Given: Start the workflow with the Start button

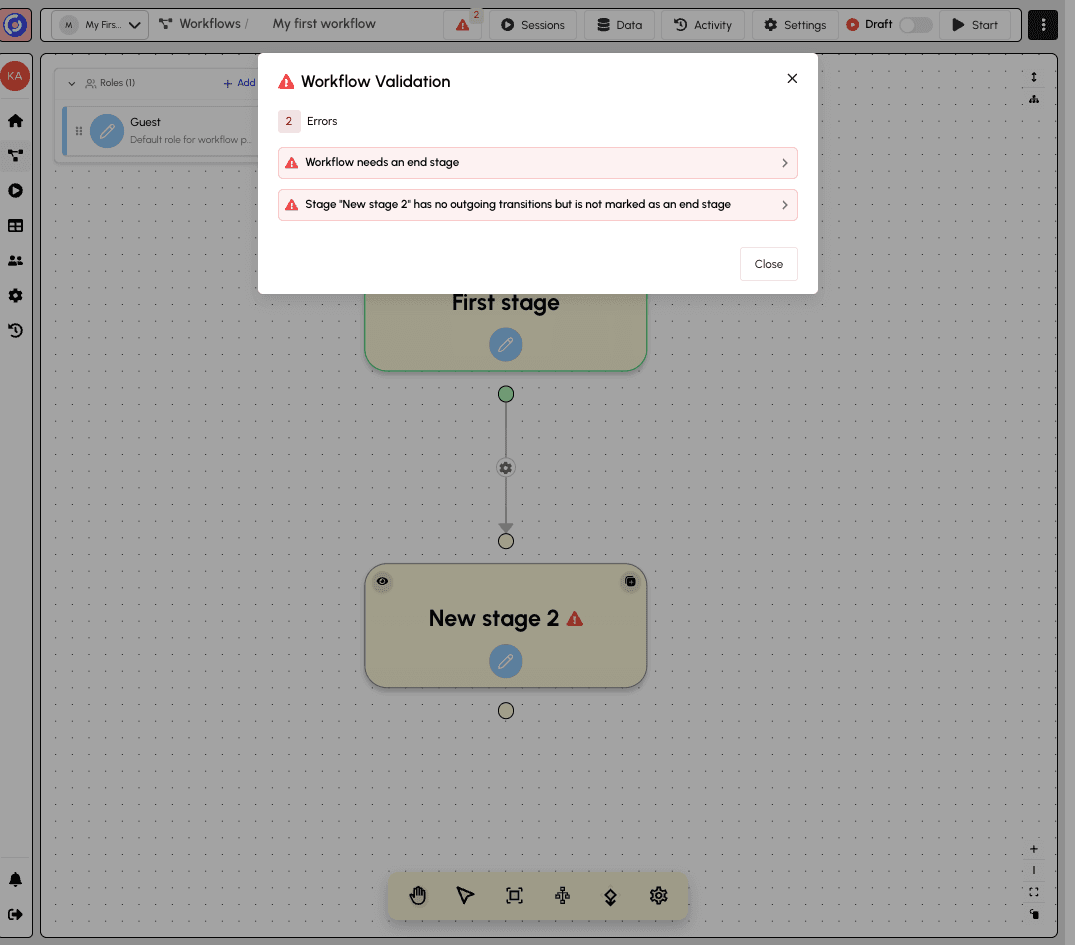Looking at the screenshot, I should click(x=975, y=24).
